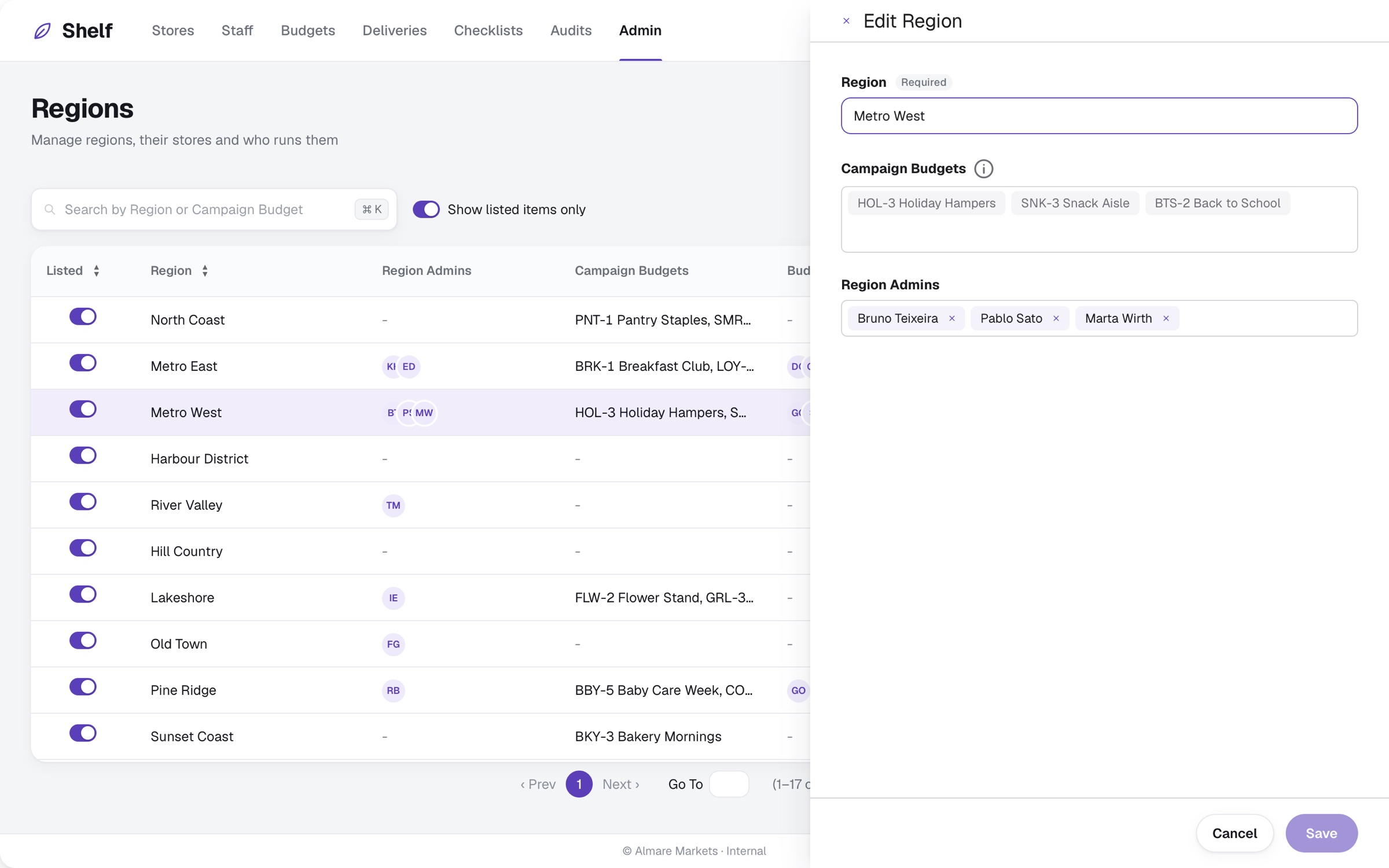Click the Shelf leaf logo icon
Screen dimensions: 1389x868
click(42, 31)
